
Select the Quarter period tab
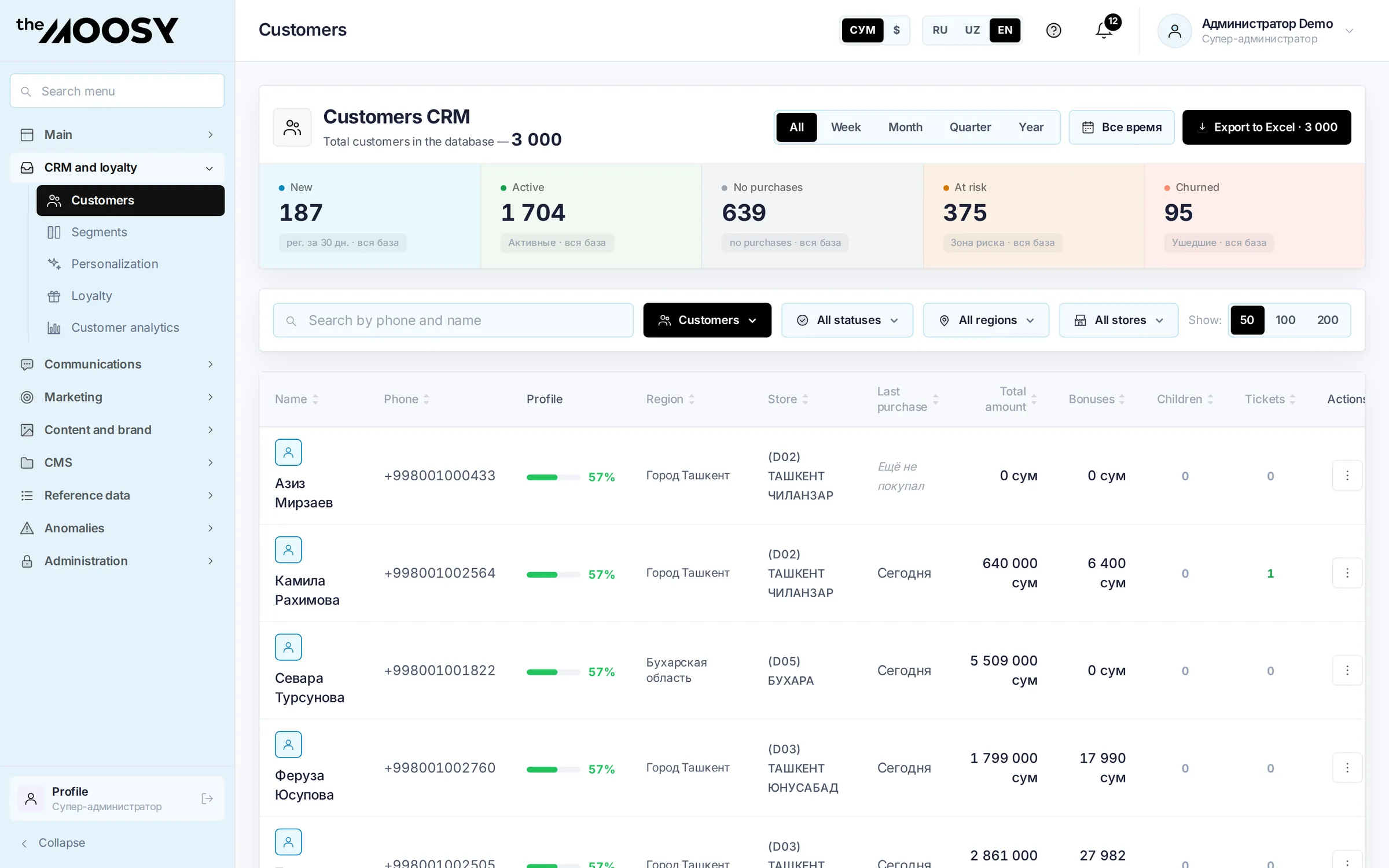[x=970, y=127]
